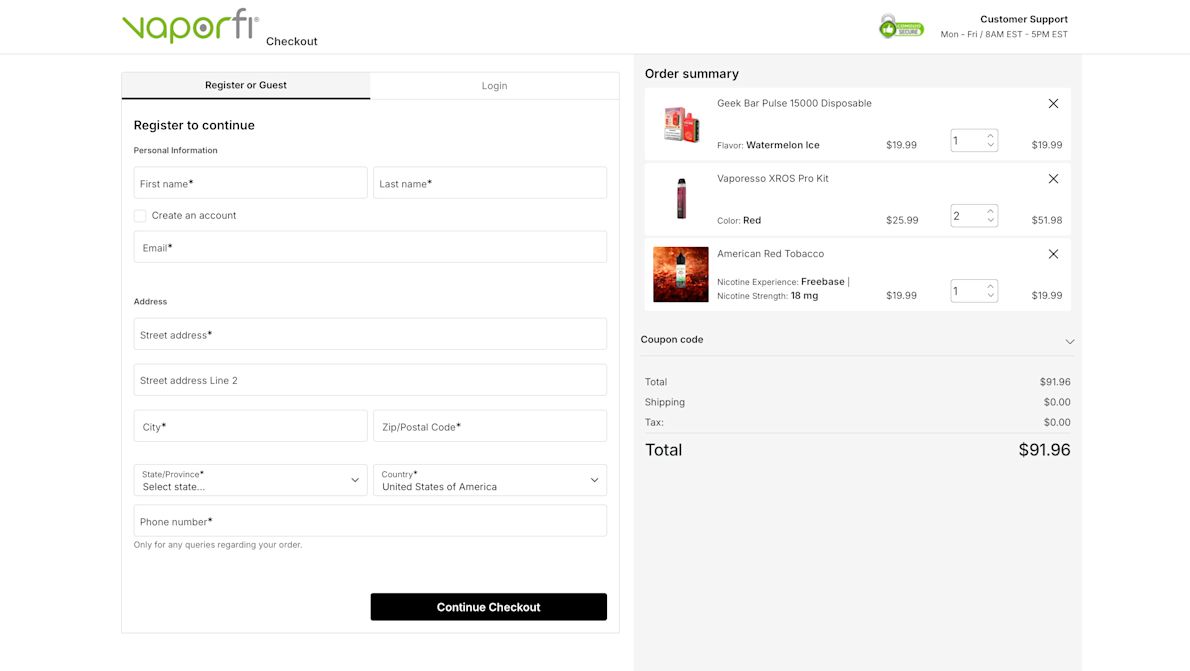The width and height of the screenshot is (1190, 671).
Task: Click the Continue Checkout button
Action: coord(489,606)
